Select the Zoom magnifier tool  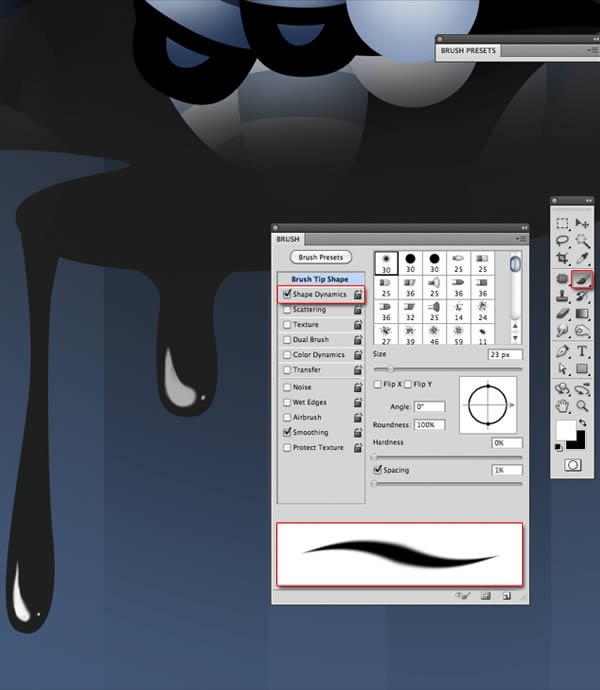(582, 406)
